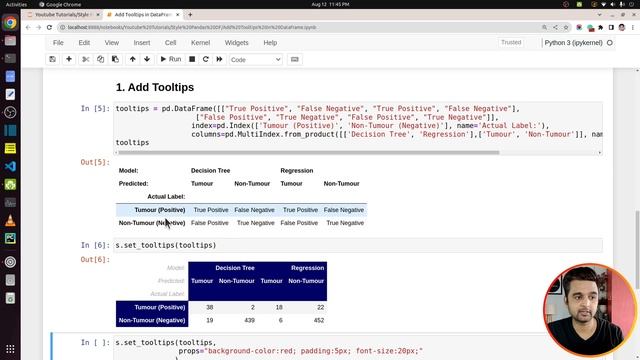
Task: Open the Chrome tab search chevron
Action: [x=599, y=15]
